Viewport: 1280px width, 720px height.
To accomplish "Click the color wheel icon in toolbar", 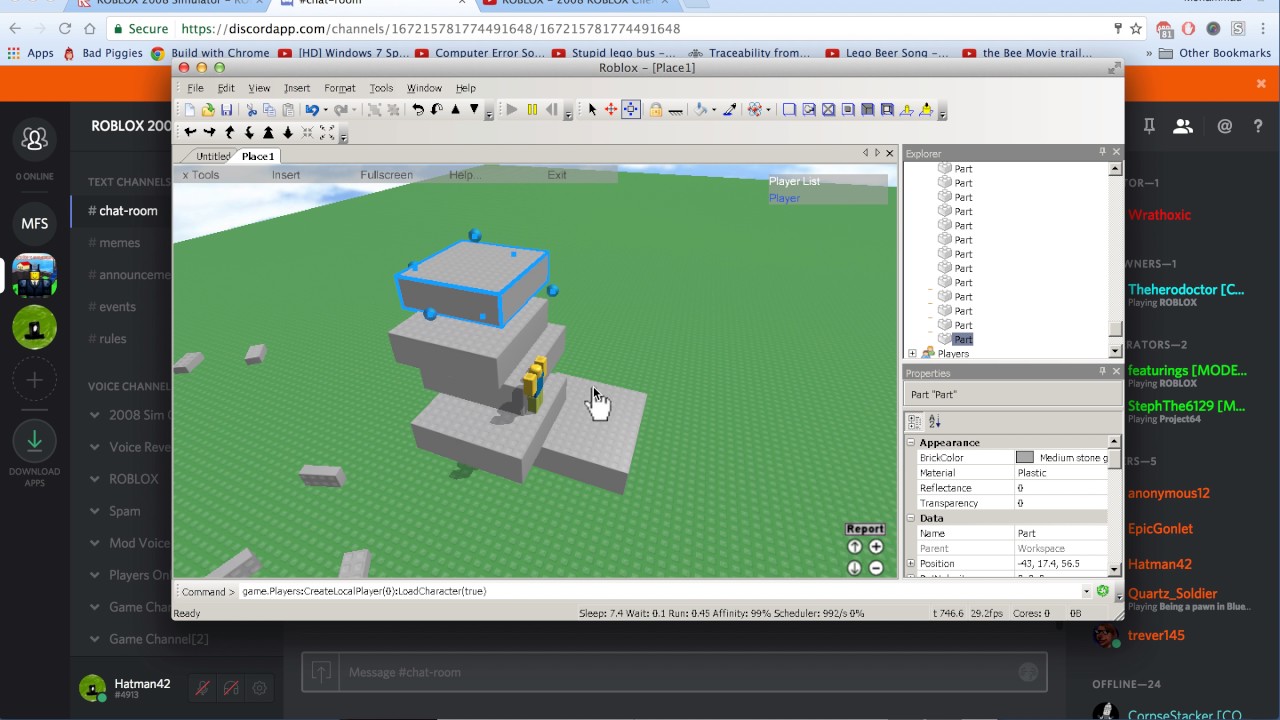I will pyautogui.click(x=754, y=110).
